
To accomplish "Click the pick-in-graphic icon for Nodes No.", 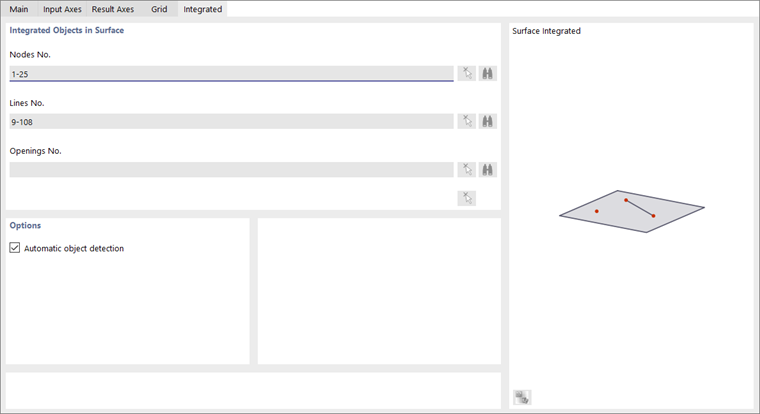I will (x=467, y=73).
